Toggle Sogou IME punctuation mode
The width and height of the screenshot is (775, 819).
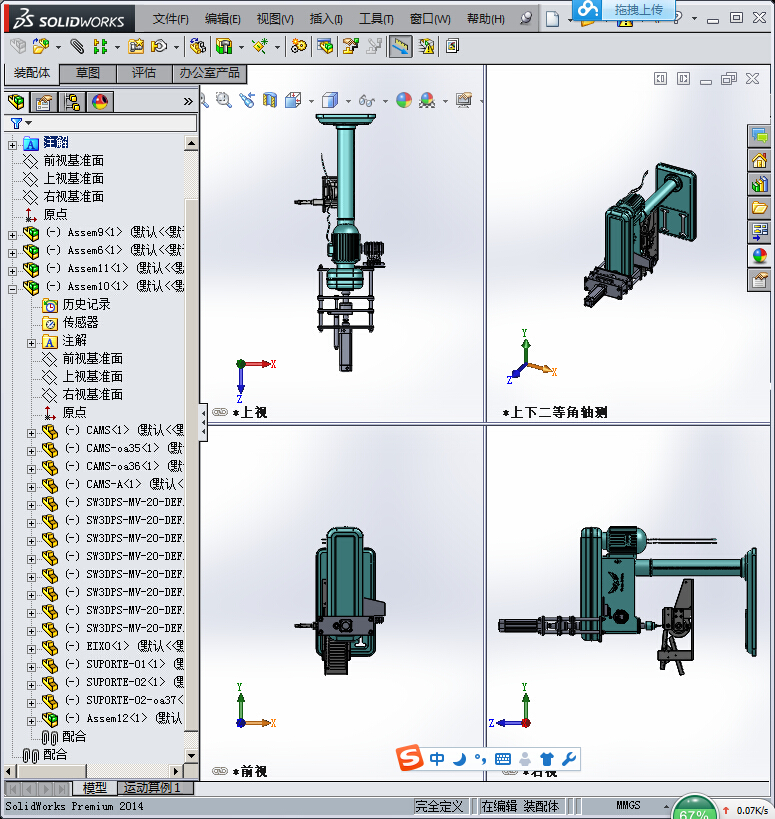click(x=480, y=759)
